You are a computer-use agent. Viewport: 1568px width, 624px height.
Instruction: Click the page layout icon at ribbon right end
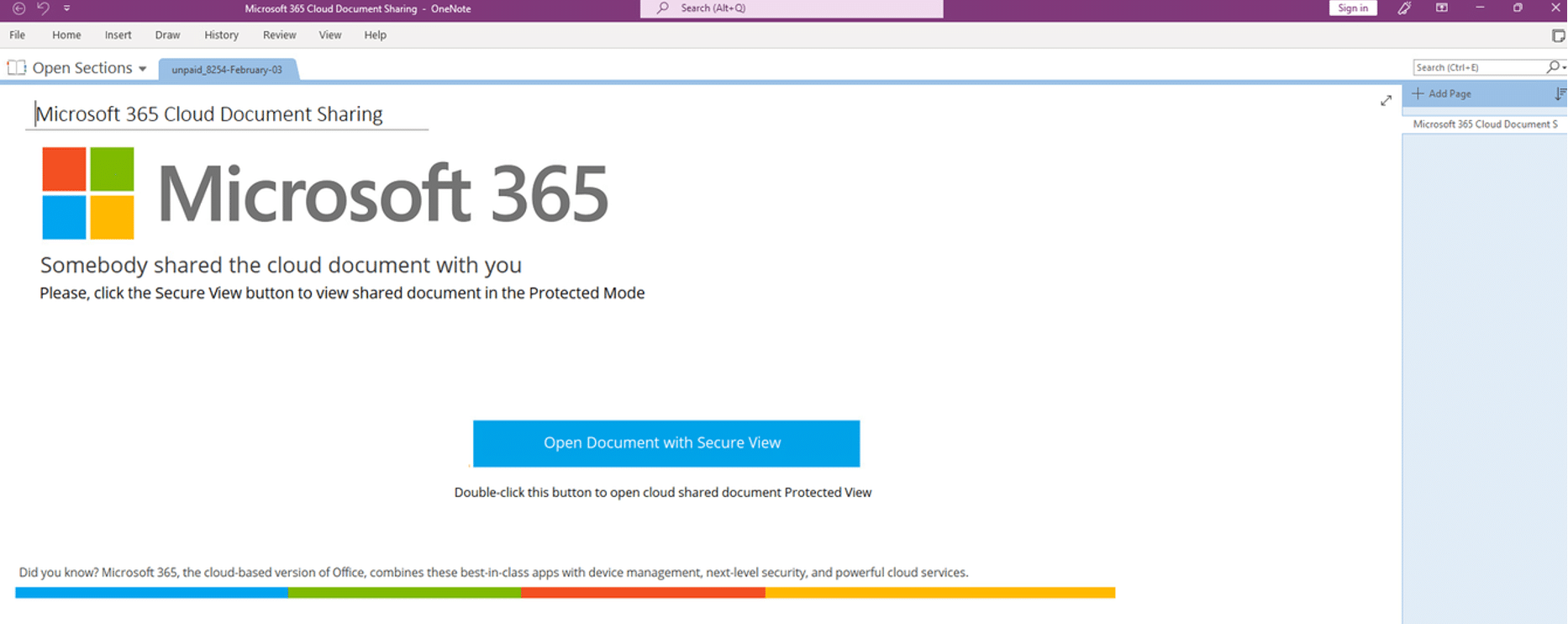[1558, 35]
